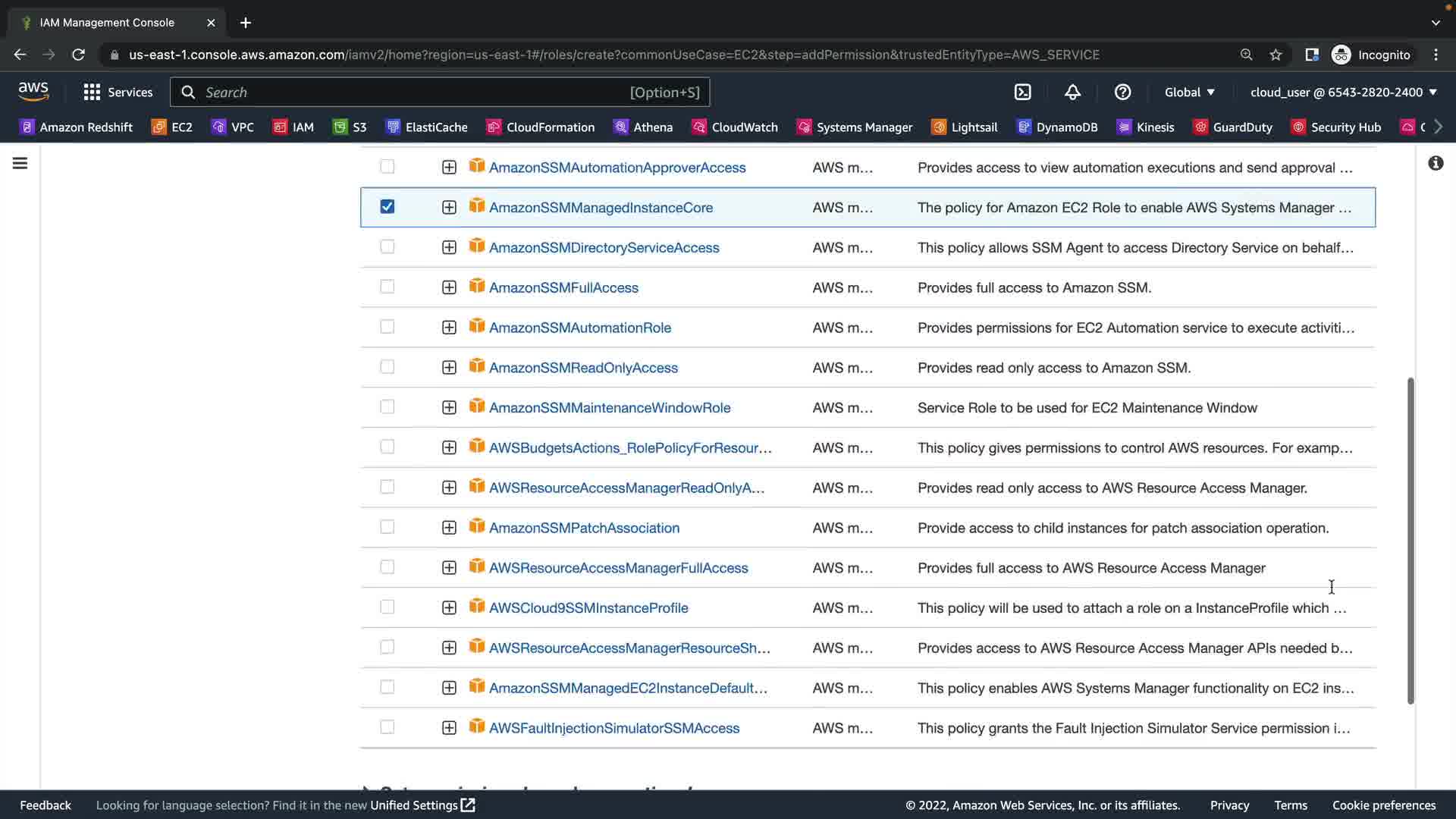Open the EC2 service shortcut
The width and height of the screenshot is (1456, 819).
(x=172, y=127)
